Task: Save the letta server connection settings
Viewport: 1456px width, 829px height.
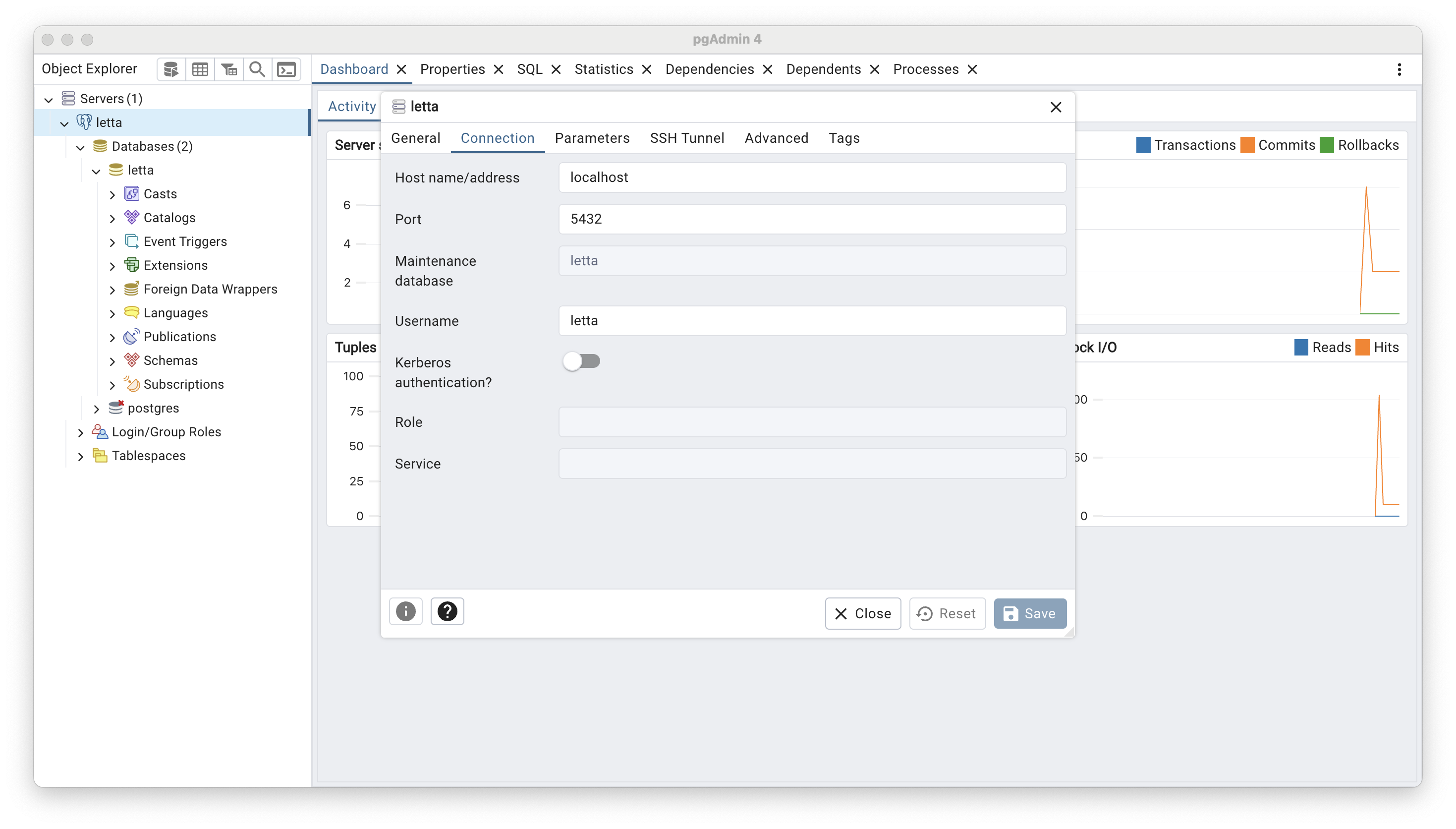Action: pos(1030,613)
